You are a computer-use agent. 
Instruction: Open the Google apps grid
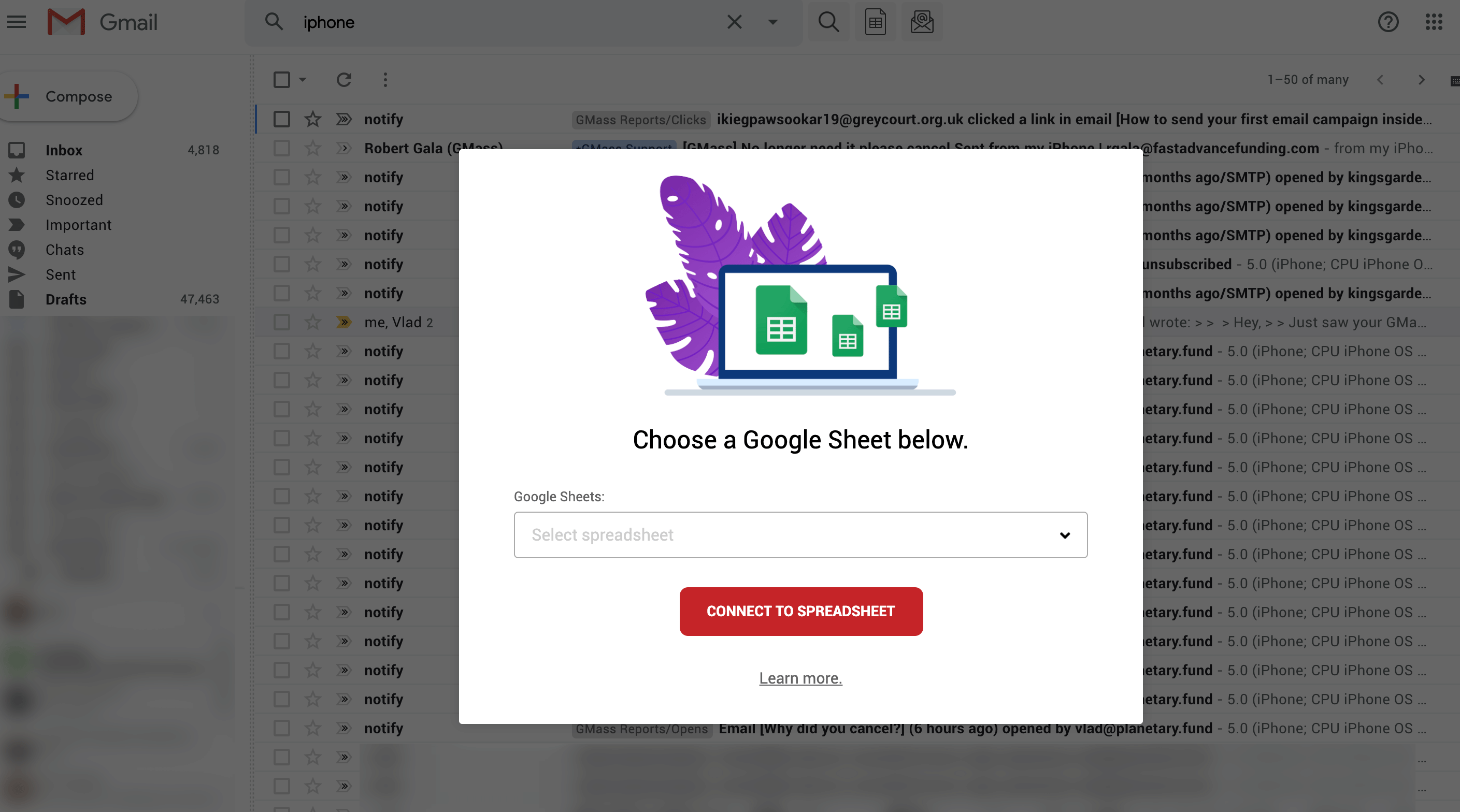[x=1434, y=22]
